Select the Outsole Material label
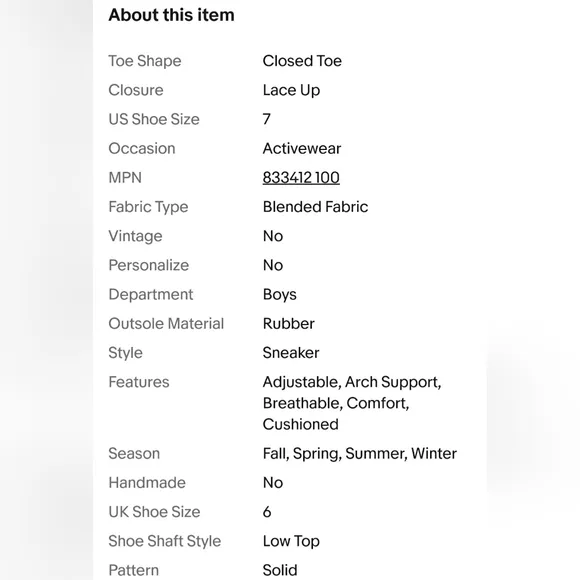Viewport: 580px width, 580px height. pos(166,324)
